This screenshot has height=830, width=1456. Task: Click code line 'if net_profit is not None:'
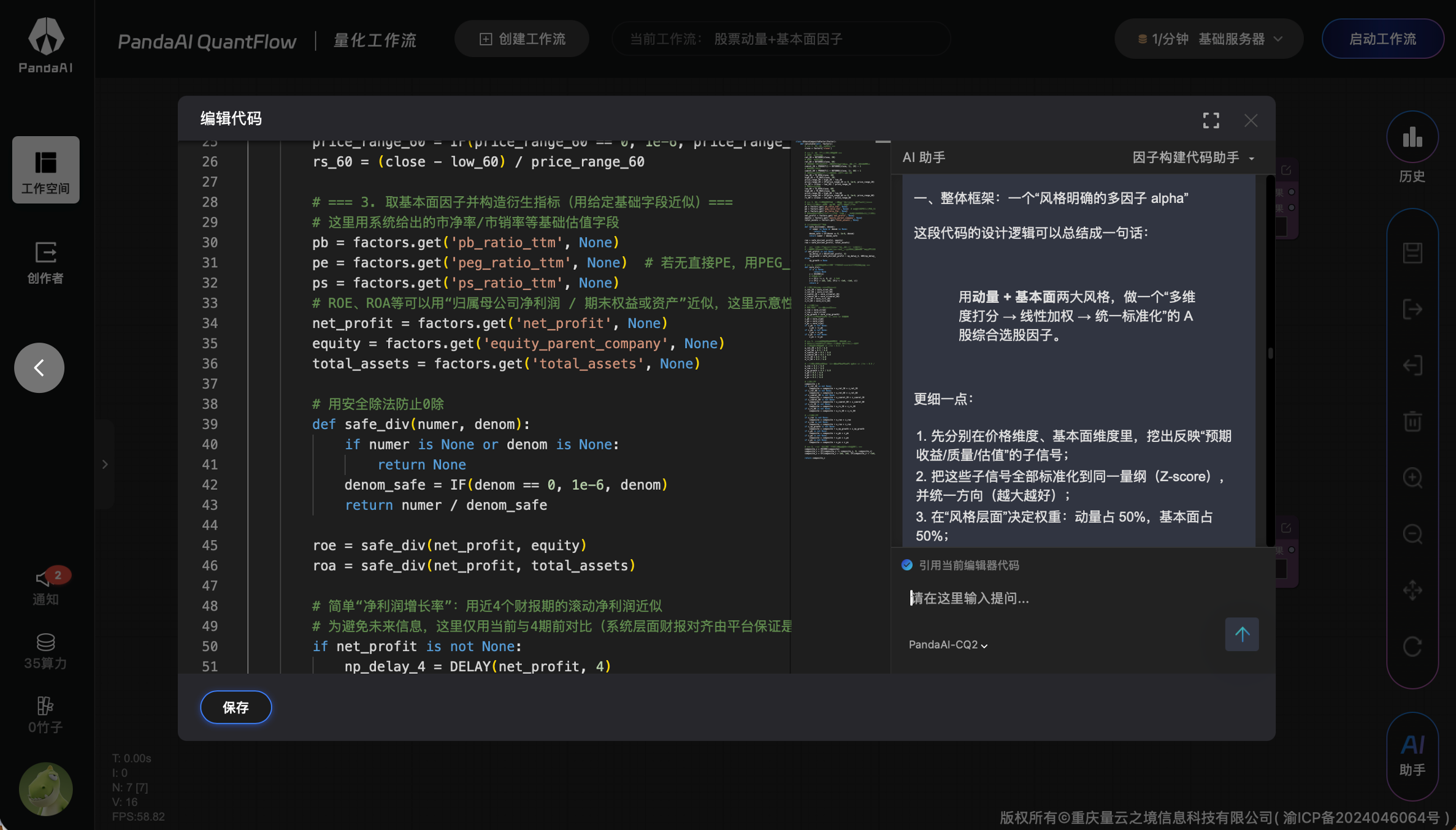(417, 646)
